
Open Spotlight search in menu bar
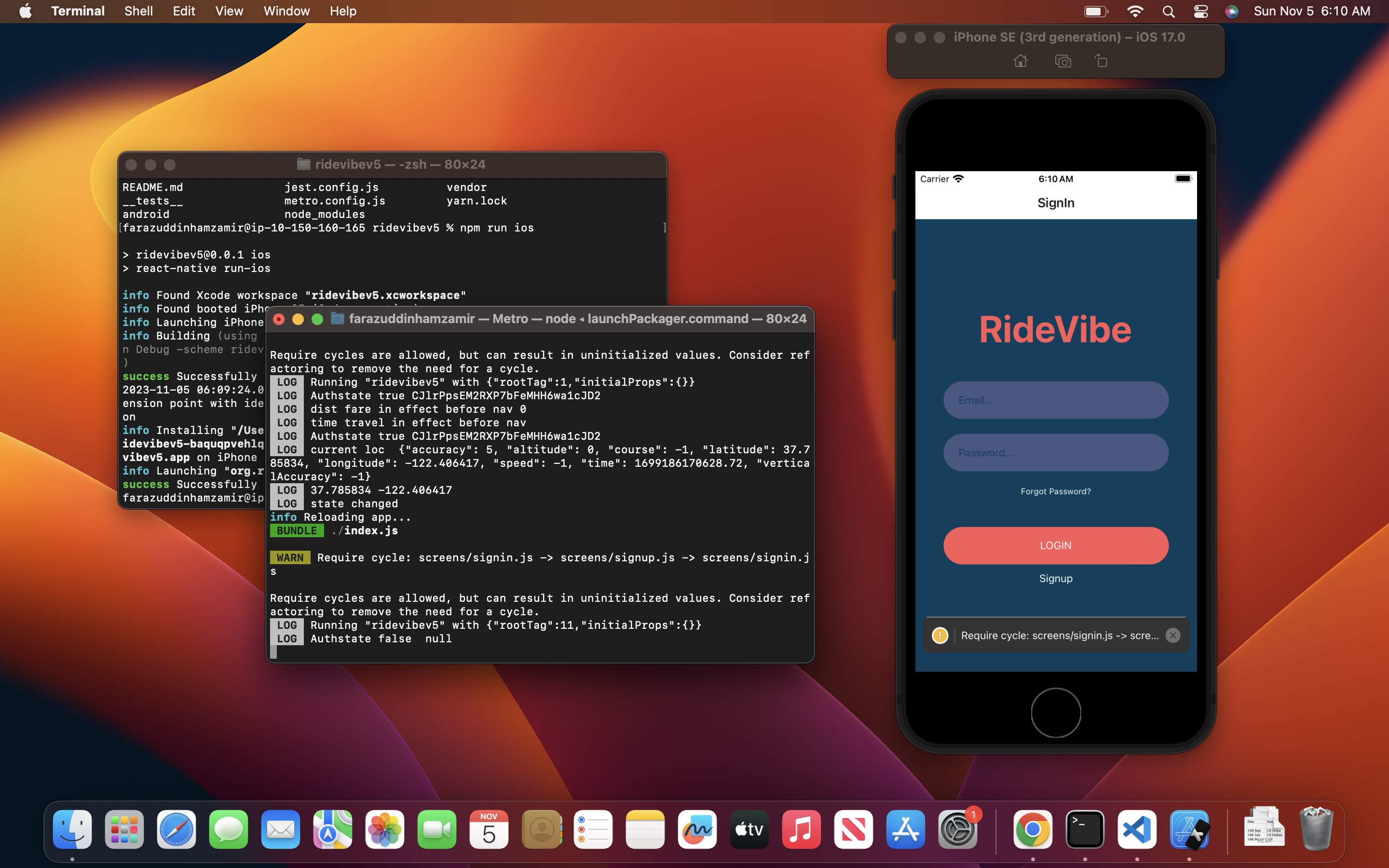1168,11
